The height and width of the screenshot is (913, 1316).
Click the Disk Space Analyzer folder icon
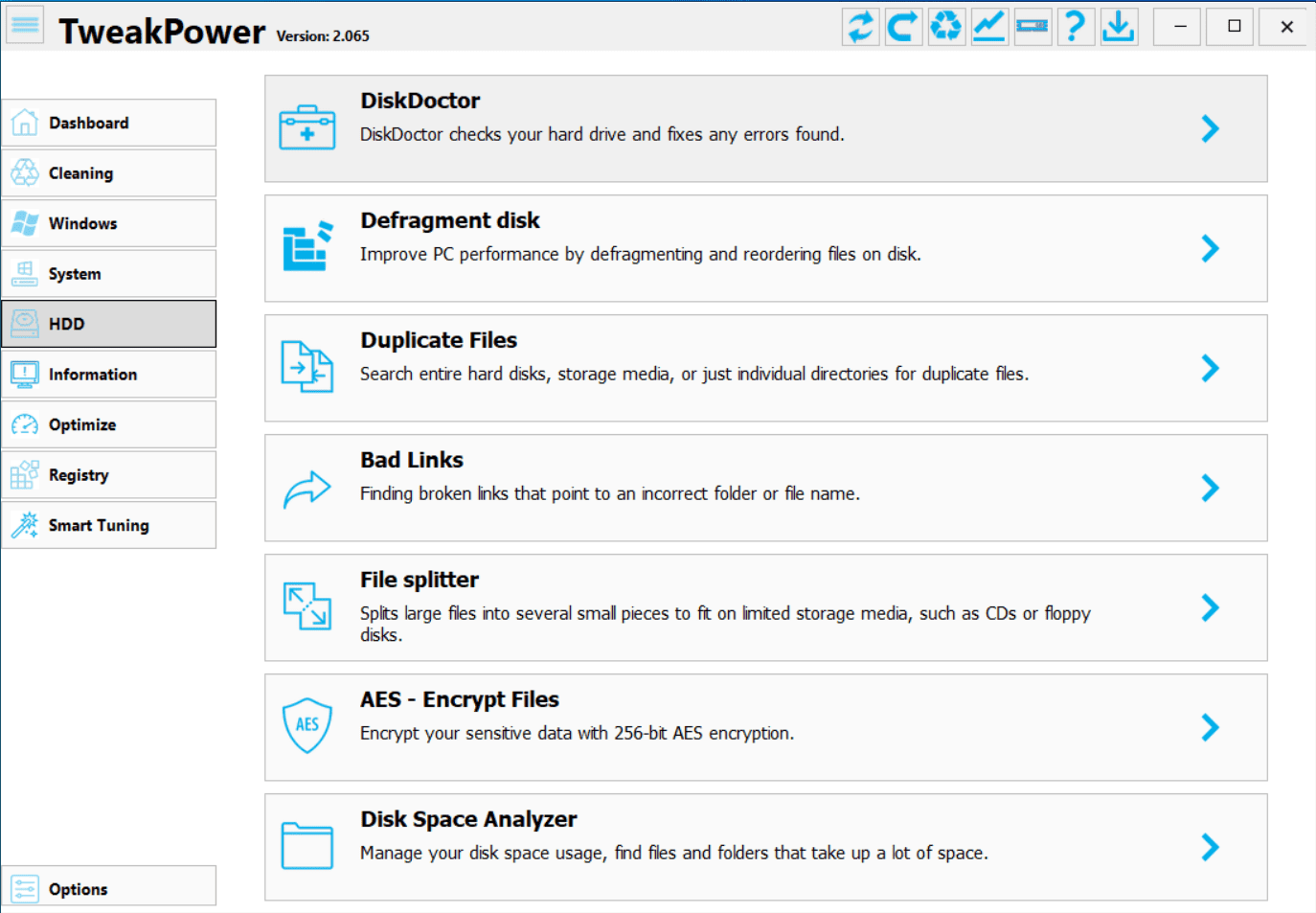coord(307,846)
